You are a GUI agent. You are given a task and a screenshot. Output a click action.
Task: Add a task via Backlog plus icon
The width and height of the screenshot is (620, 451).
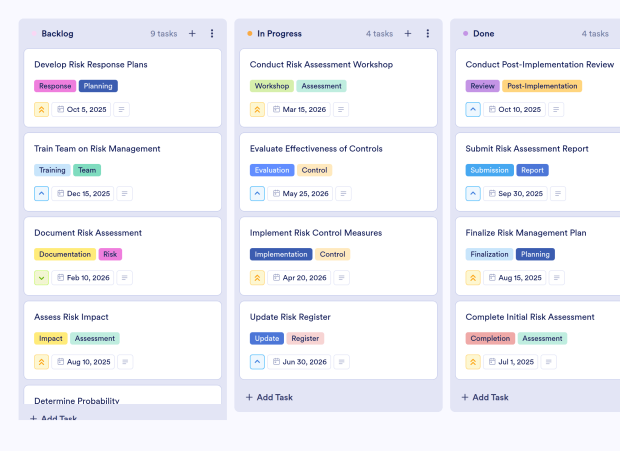[x=192, y=34]
